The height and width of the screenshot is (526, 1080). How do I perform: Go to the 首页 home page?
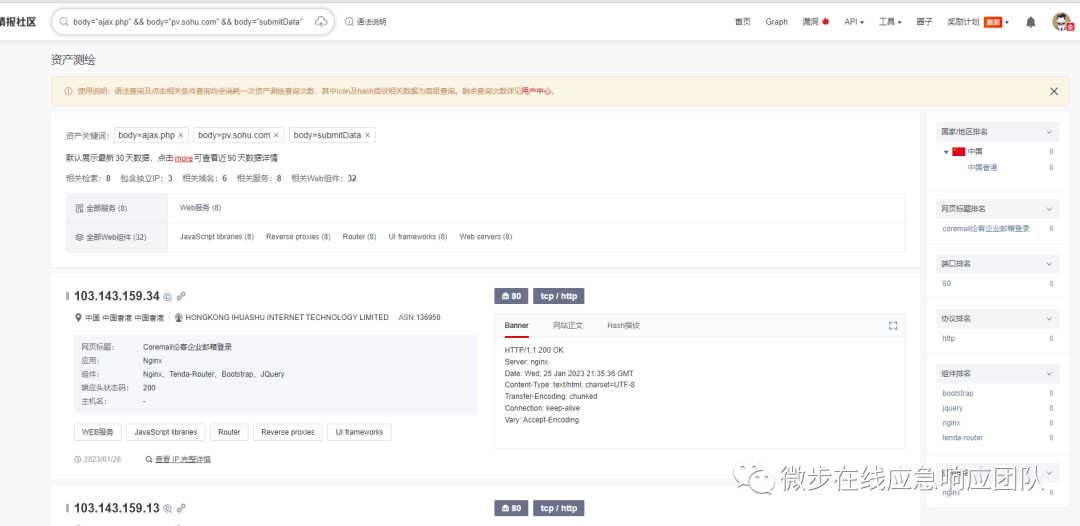pyautogui.click(x=742, y=22)
